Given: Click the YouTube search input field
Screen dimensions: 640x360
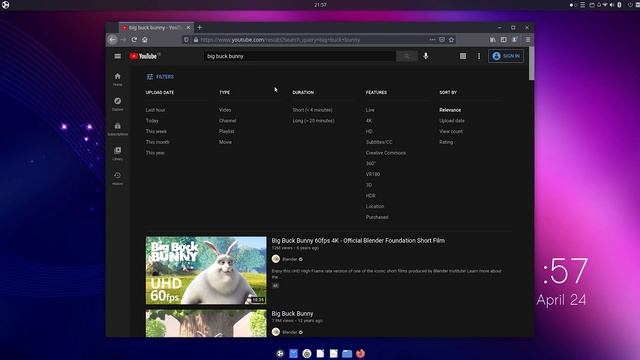Looking at the screenshot, I should 300,56.
